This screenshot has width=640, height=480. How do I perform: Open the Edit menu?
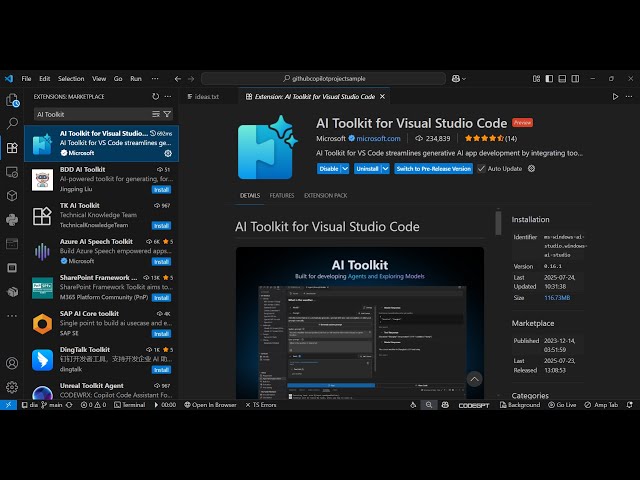(x=44, y=79)
